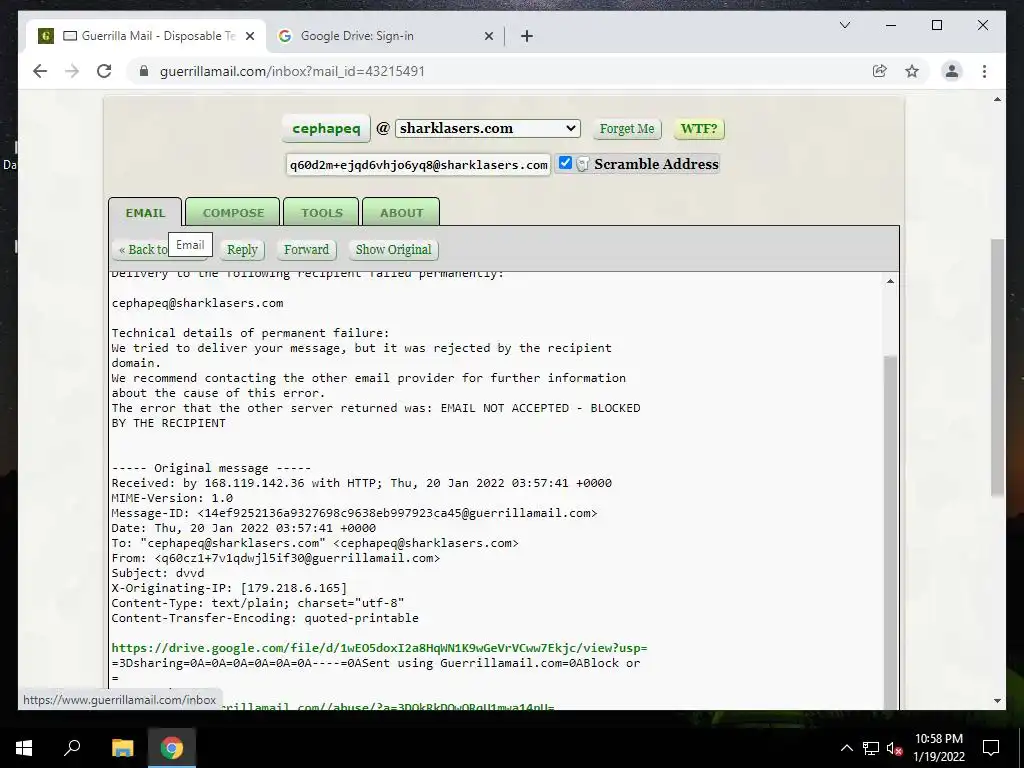Viewport: 1024px width, 768px height.
Task: Open the network status tray icon
Action: 871,748
